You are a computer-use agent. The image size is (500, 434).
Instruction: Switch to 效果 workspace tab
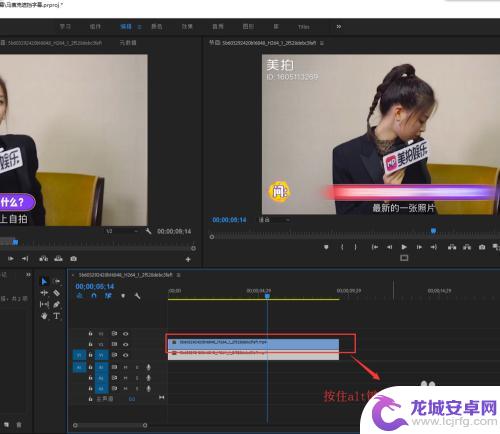click(x=187, y=27)
